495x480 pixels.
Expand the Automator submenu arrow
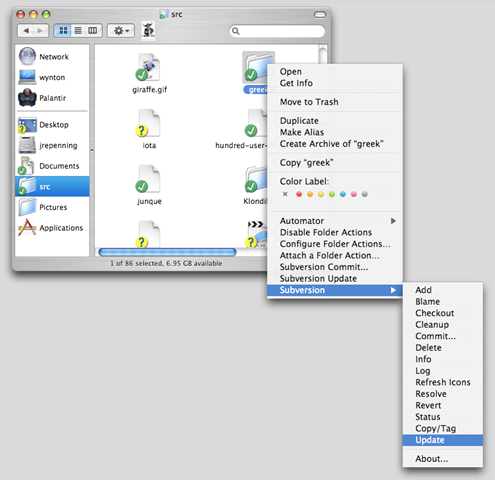pyautogui.click(x=393, y=221)
